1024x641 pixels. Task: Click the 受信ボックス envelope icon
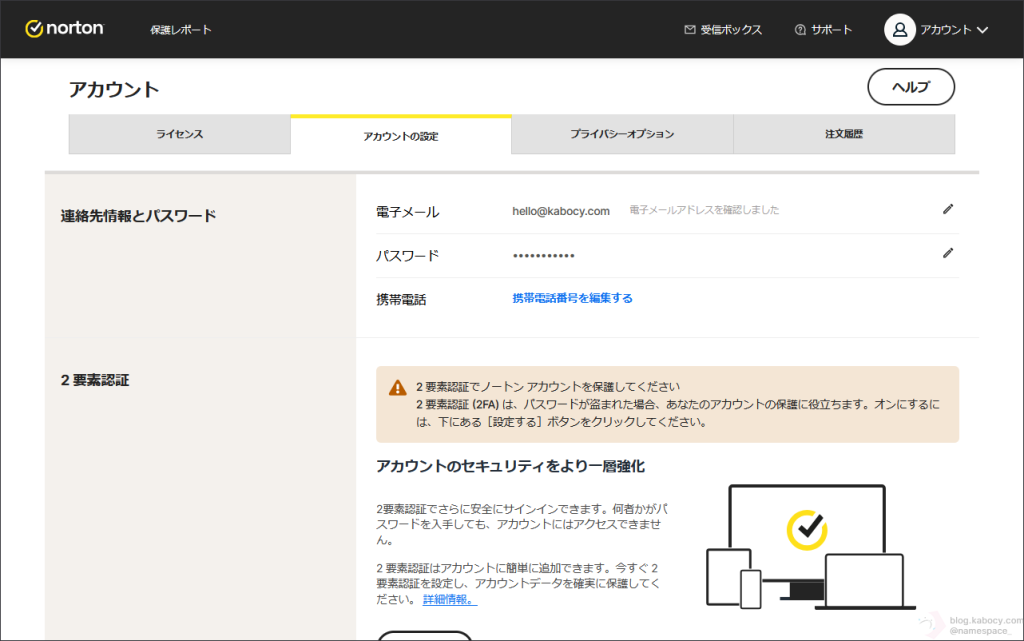point(690,30)
